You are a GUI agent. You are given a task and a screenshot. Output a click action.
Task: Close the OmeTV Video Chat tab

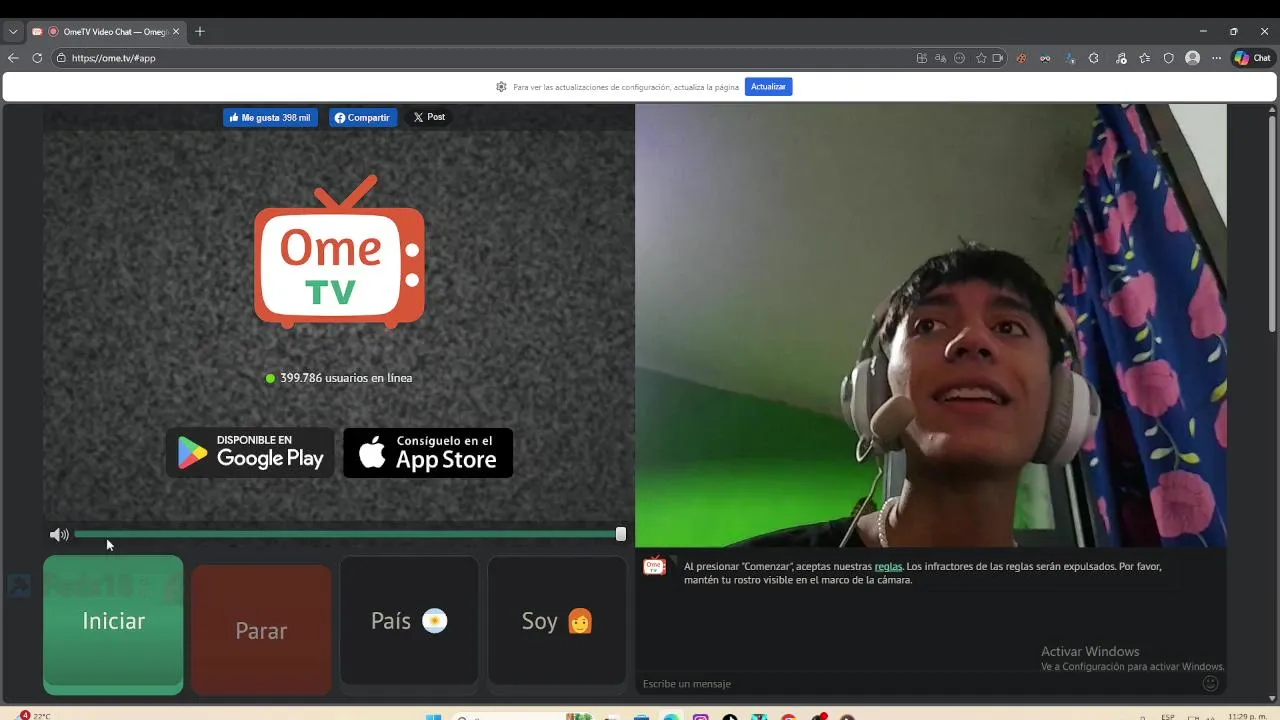click(177, 31)
